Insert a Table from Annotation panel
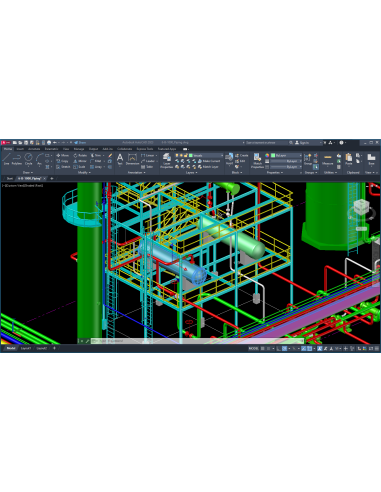381x492 pixels. pos(147,167)
